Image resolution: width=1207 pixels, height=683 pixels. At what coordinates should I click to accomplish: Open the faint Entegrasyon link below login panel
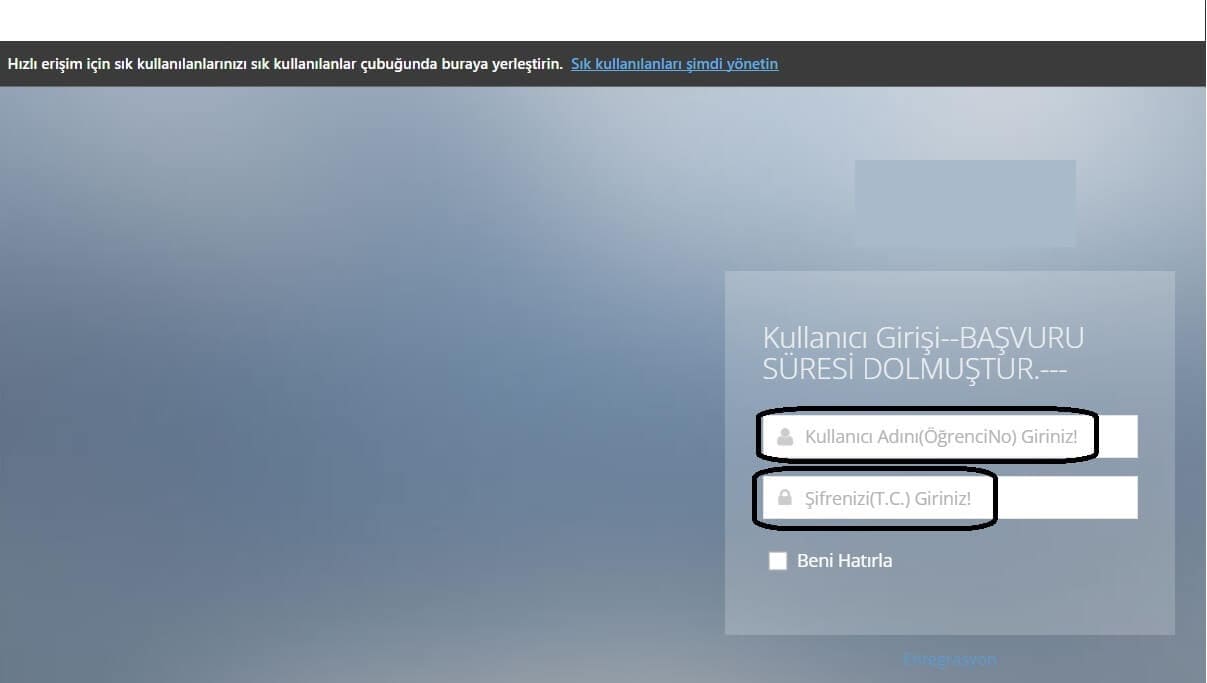(949, 660)
